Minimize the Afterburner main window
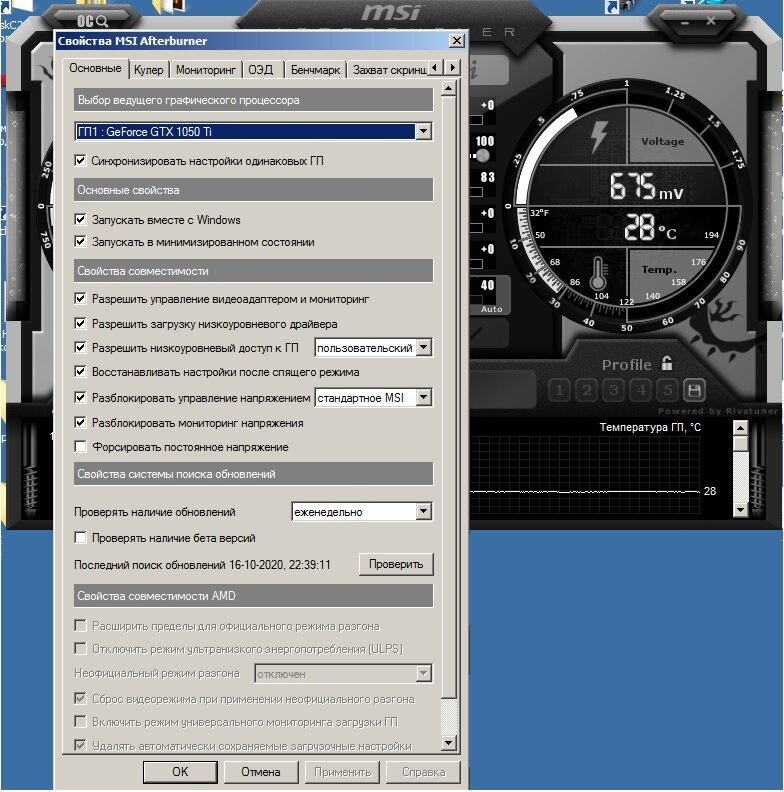 (x=685, y=23)
